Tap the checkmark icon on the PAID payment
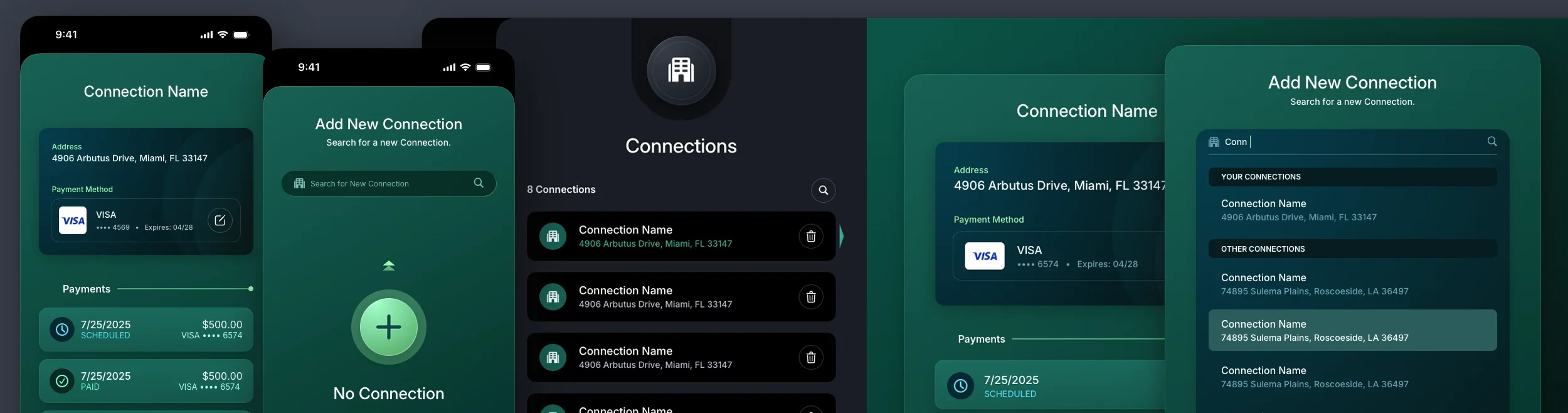This screenshot has height=413, width=1568. [62, 381]
